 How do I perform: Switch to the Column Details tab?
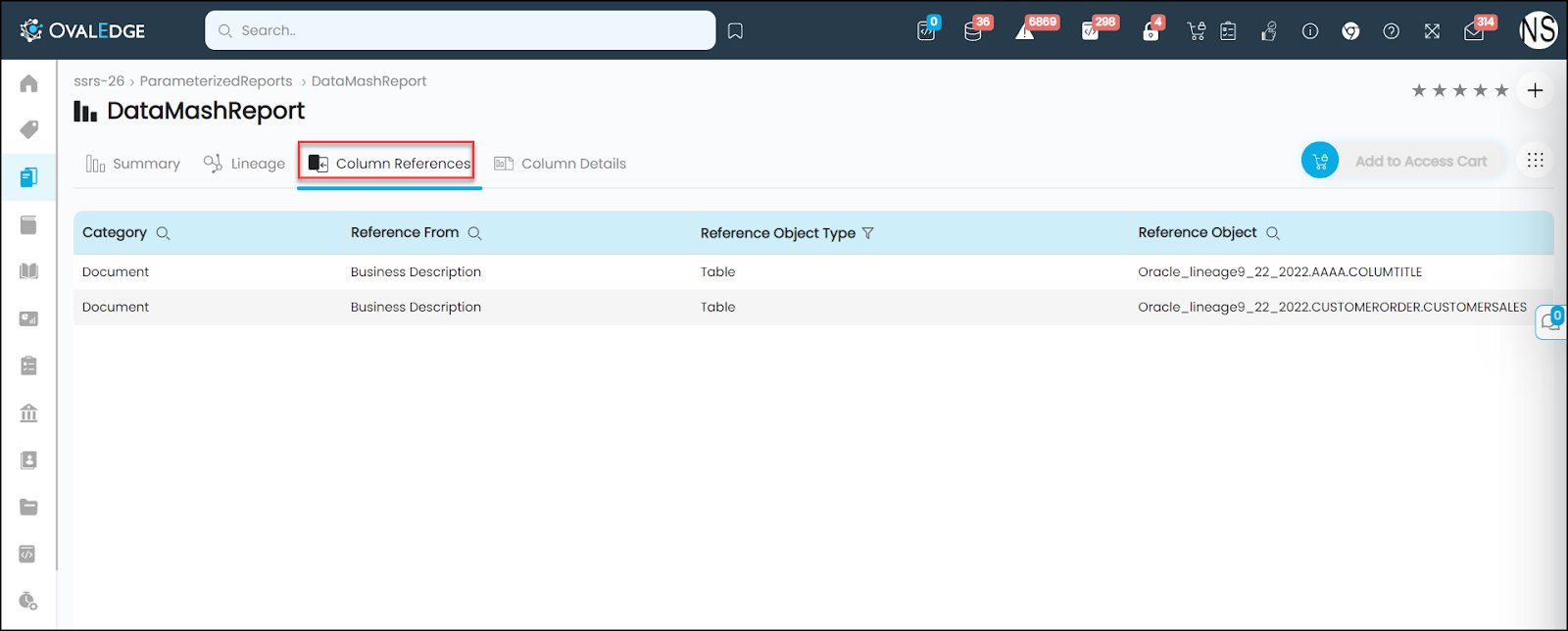[x=561, y=164]
